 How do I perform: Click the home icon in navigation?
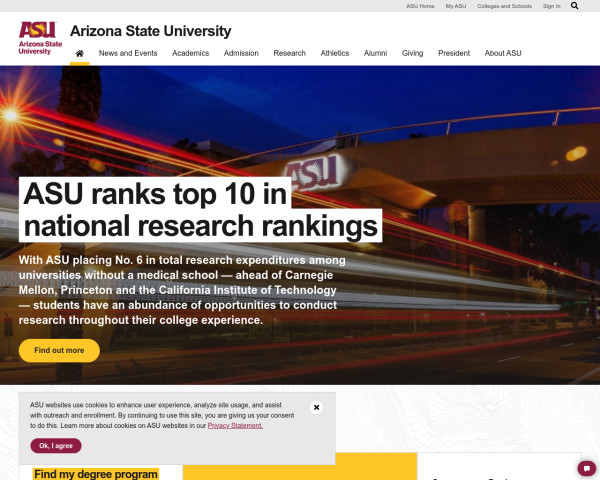point(79,53)
